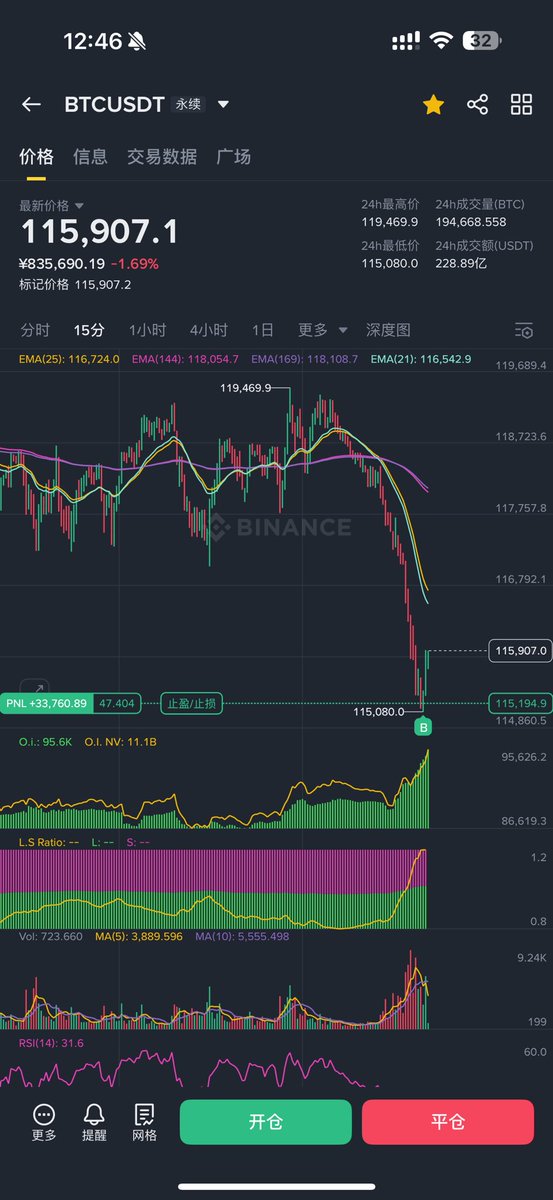Tap the battery indicator in the status bar
553x1200 pixels.
point(482,41)
